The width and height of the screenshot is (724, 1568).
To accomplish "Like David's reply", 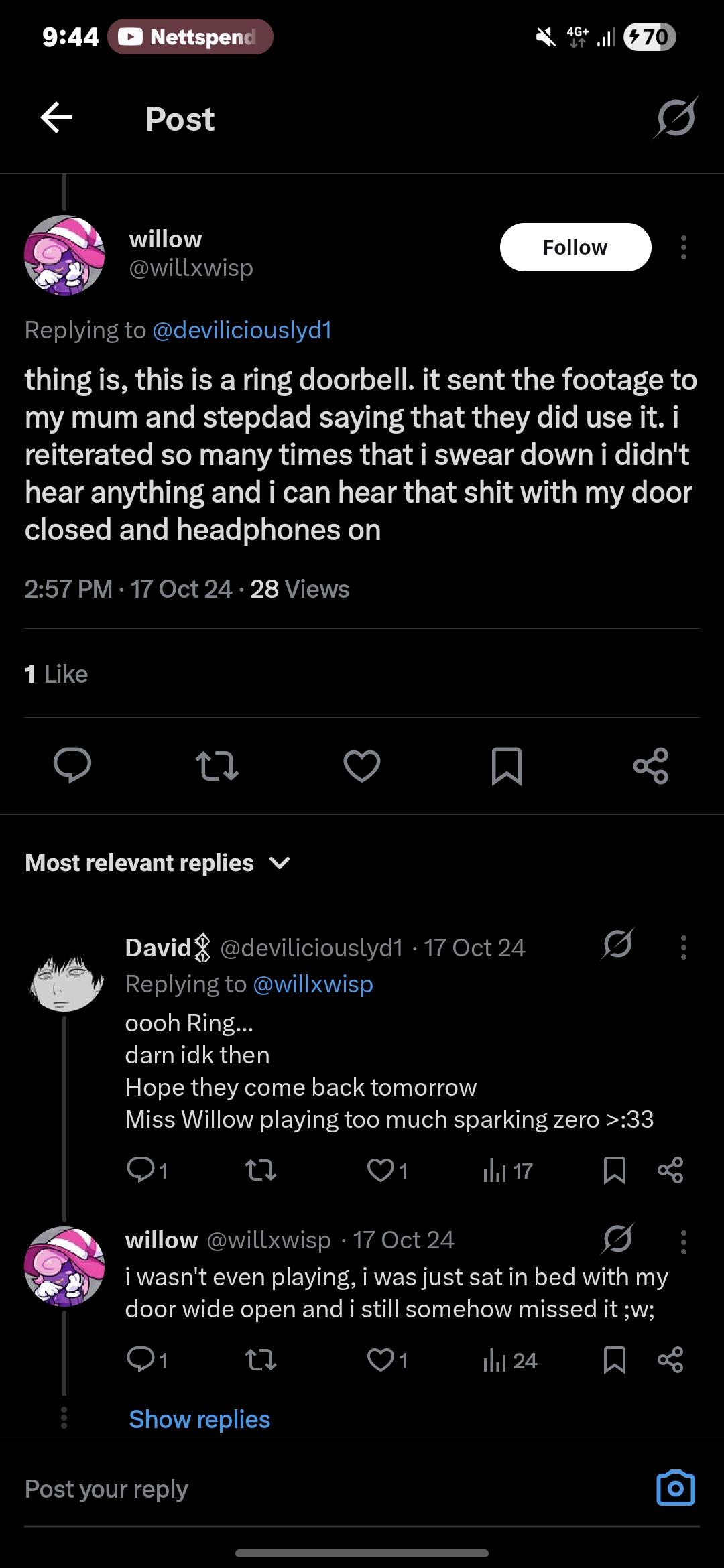I will 381,1170.
